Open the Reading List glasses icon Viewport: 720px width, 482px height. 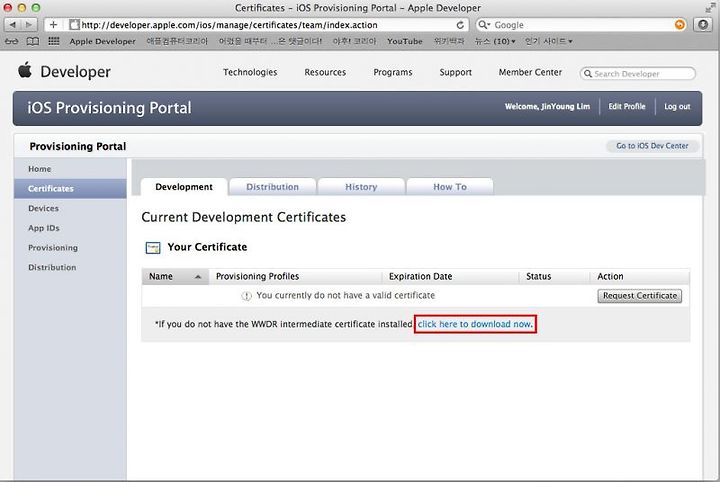click(11, 41)
